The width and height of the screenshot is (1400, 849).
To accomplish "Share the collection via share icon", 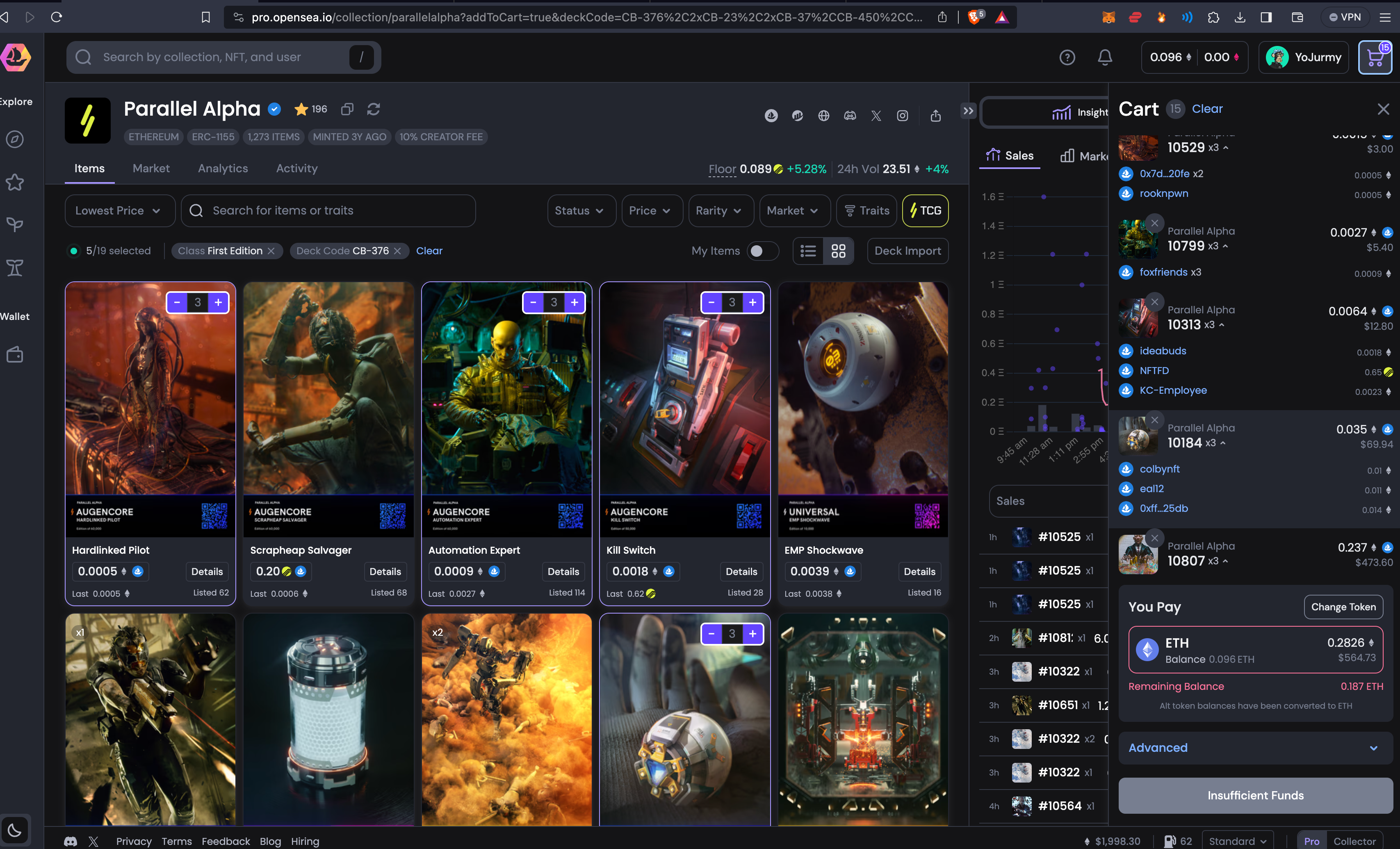I will (x=936, y=116).
